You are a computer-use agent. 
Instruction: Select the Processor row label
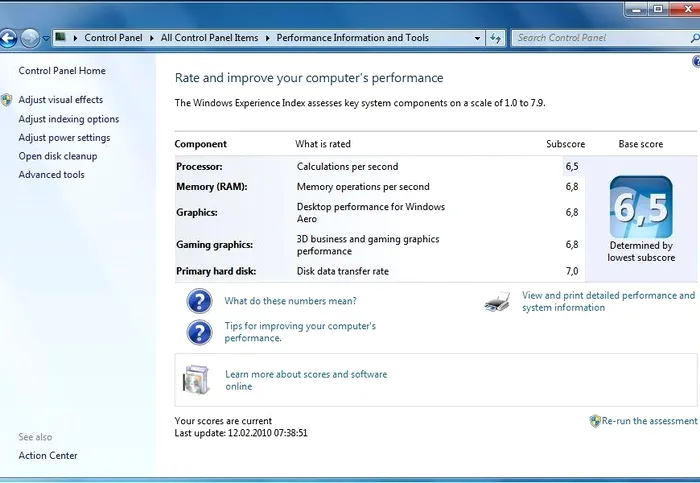pos(199,167)
